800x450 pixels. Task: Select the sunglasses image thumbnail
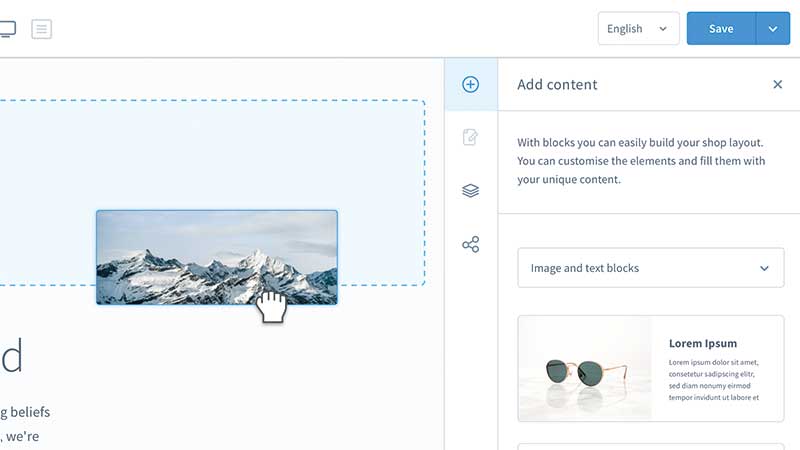tap(585, 368)
